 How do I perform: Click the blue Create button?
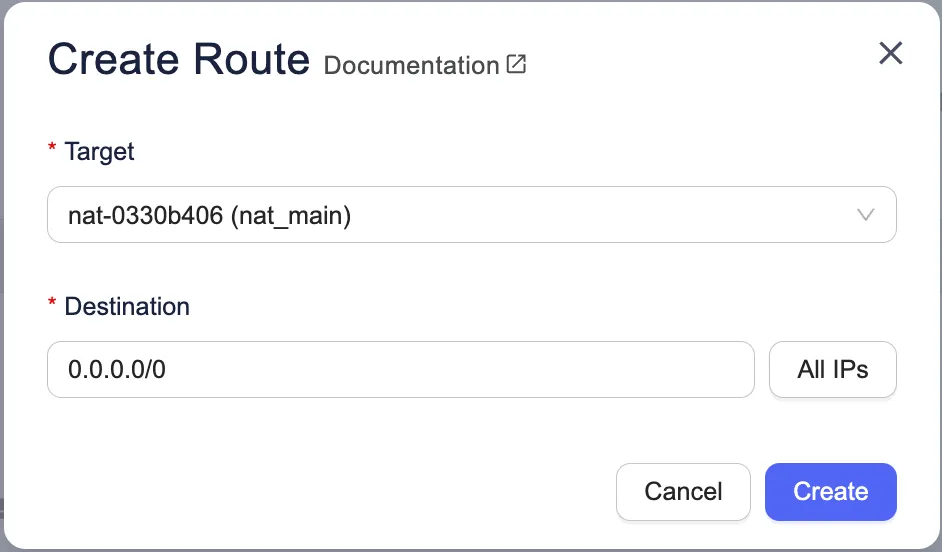point(830,492)
